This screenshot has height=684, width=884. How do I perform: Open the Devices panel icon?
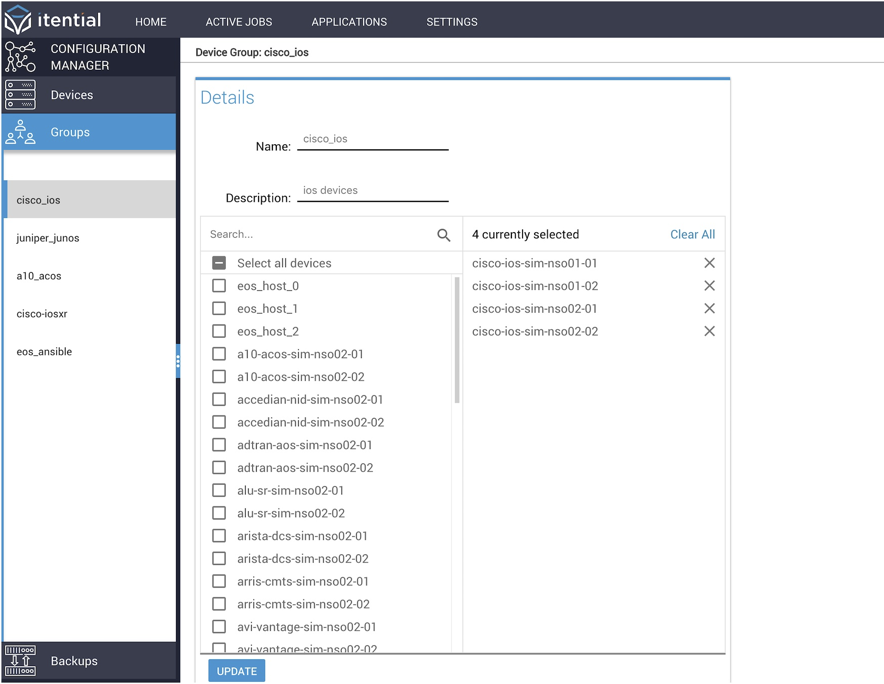coord(20,94)
